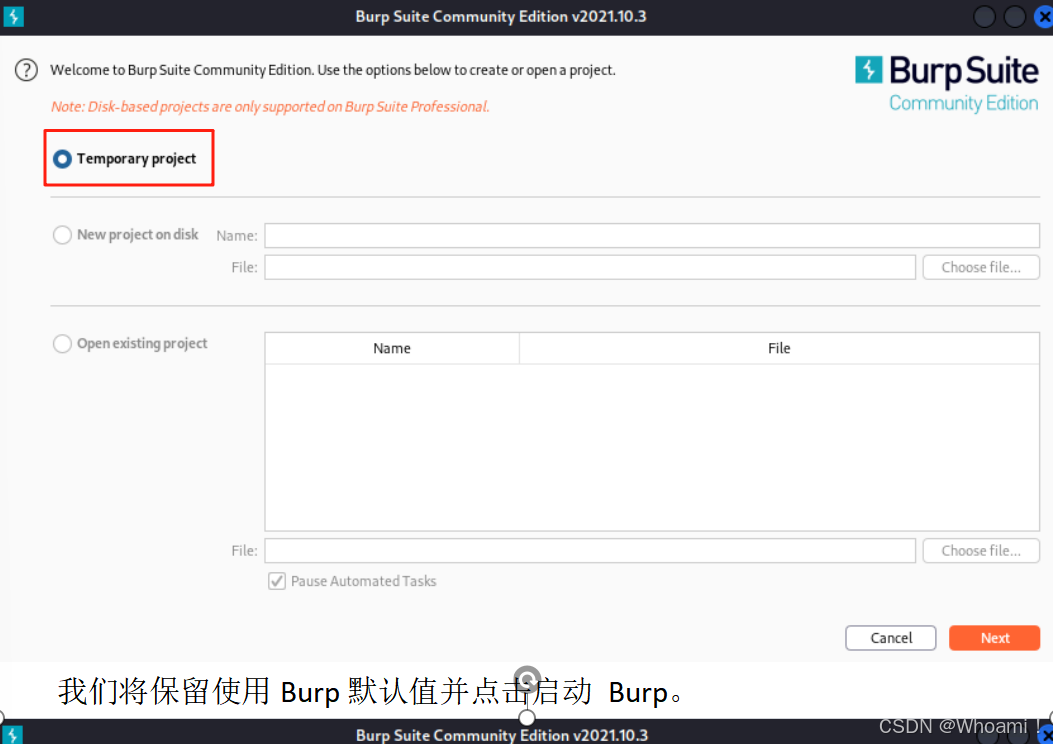Select New project on disk option
Image resolution: width=1053 pixels, height=744 pixels.
[62, 235]
